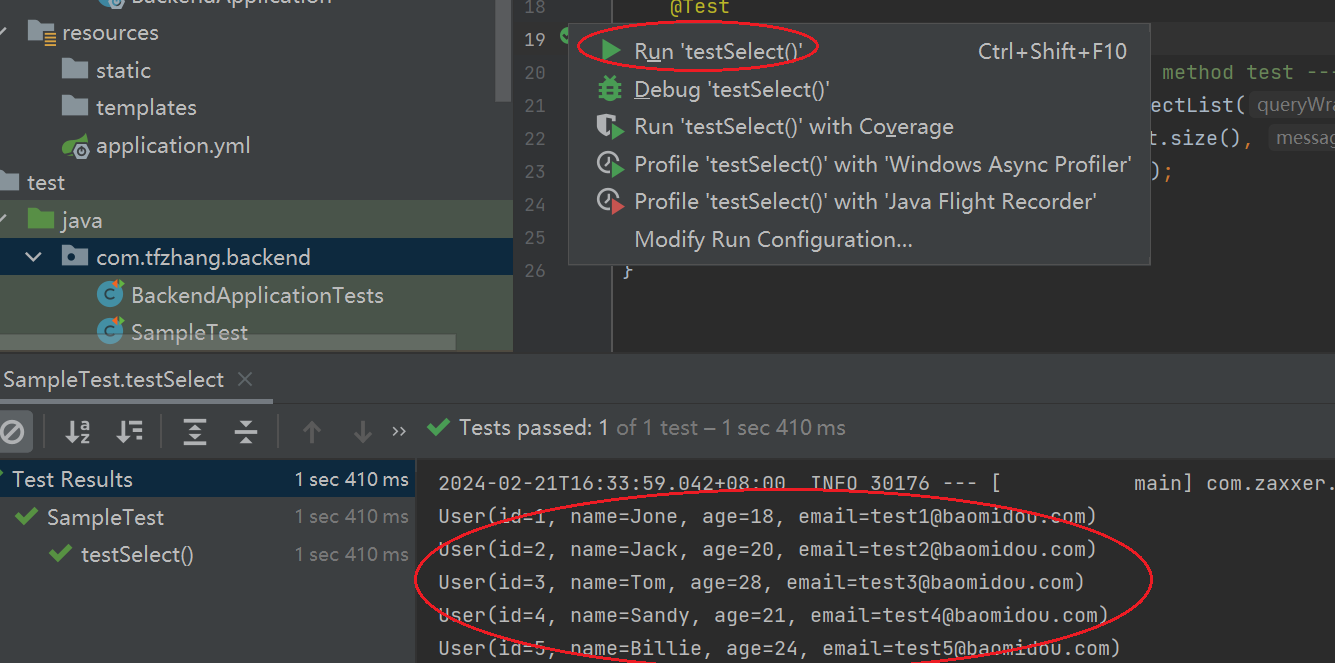
Task: Click the Tests passed status checkmark icon
Action: (x=438, y=428)
